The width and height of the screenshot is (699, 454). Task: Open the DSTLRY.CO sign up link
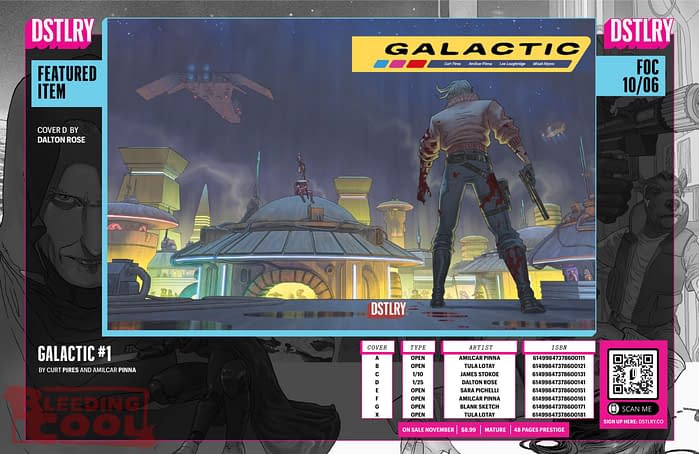tap(633, 423)
